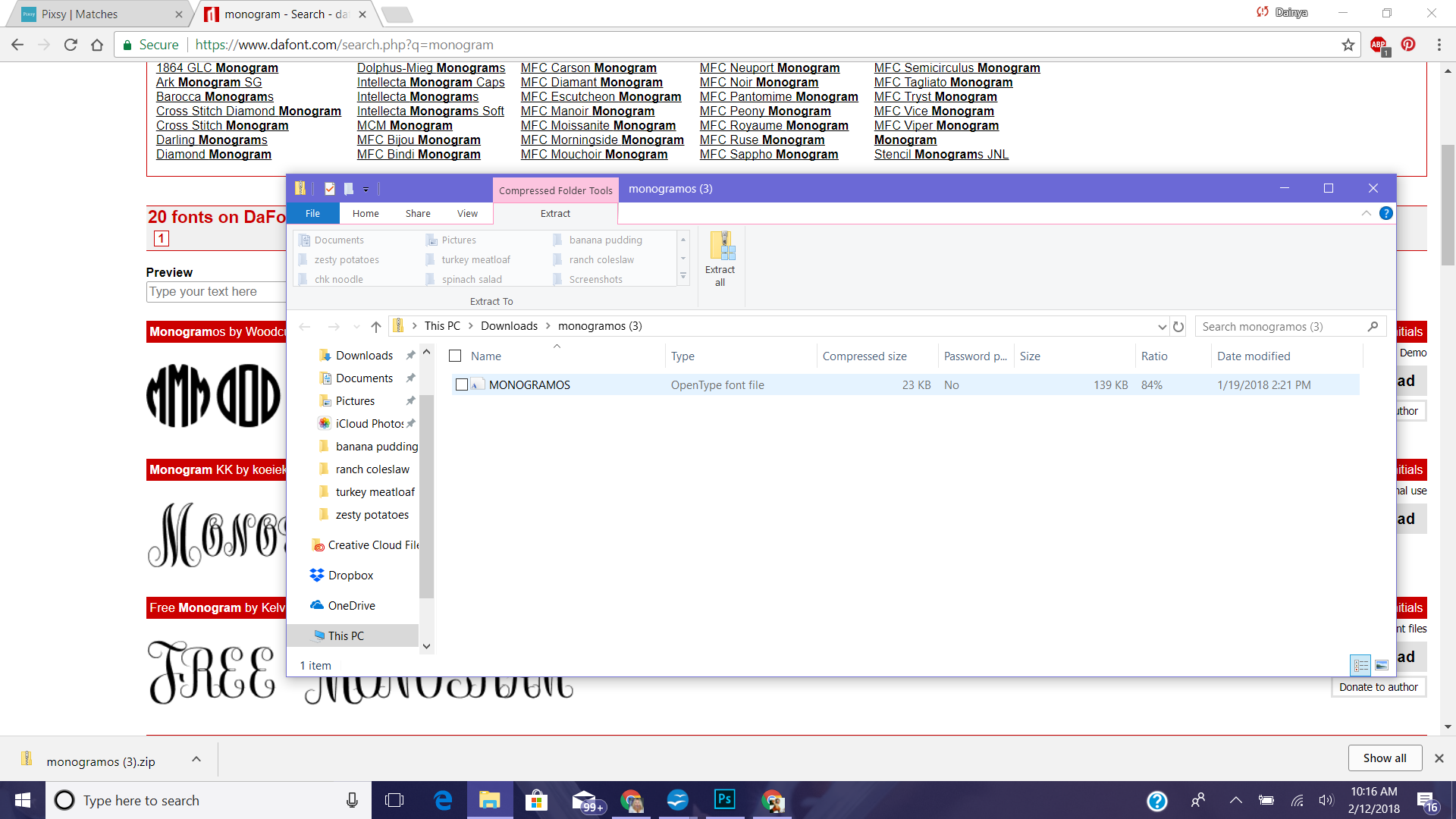
Task: Expand the address bar history dropdown
Action: 1162,327
